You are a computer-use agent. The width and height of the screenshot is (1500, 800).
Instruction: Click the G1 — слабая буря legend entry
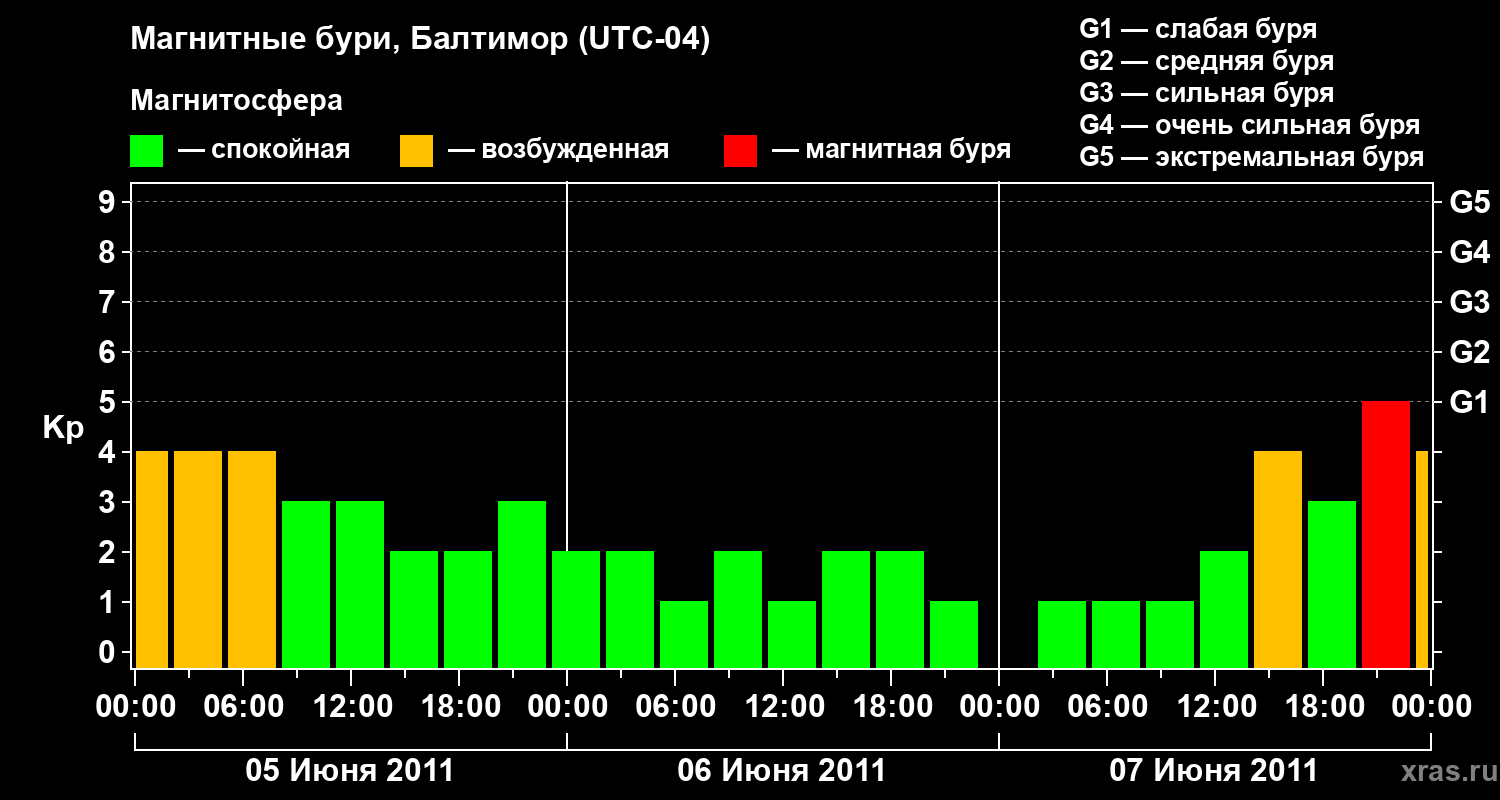tap(1198, 29)
